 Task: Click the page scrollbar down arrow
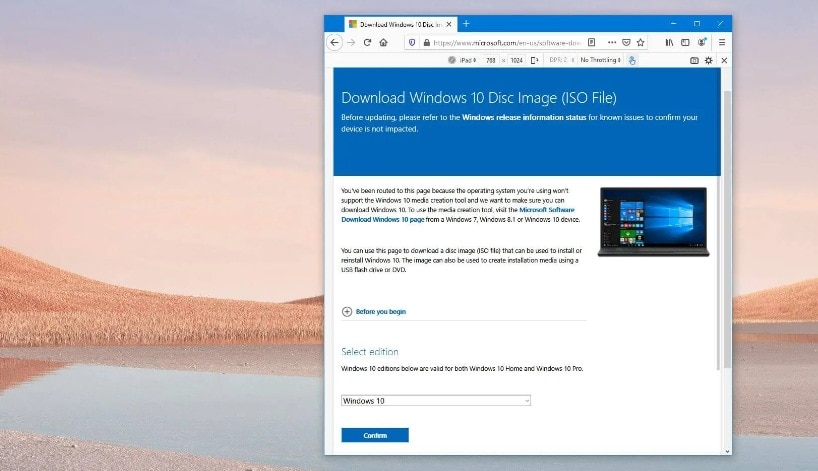727,452
